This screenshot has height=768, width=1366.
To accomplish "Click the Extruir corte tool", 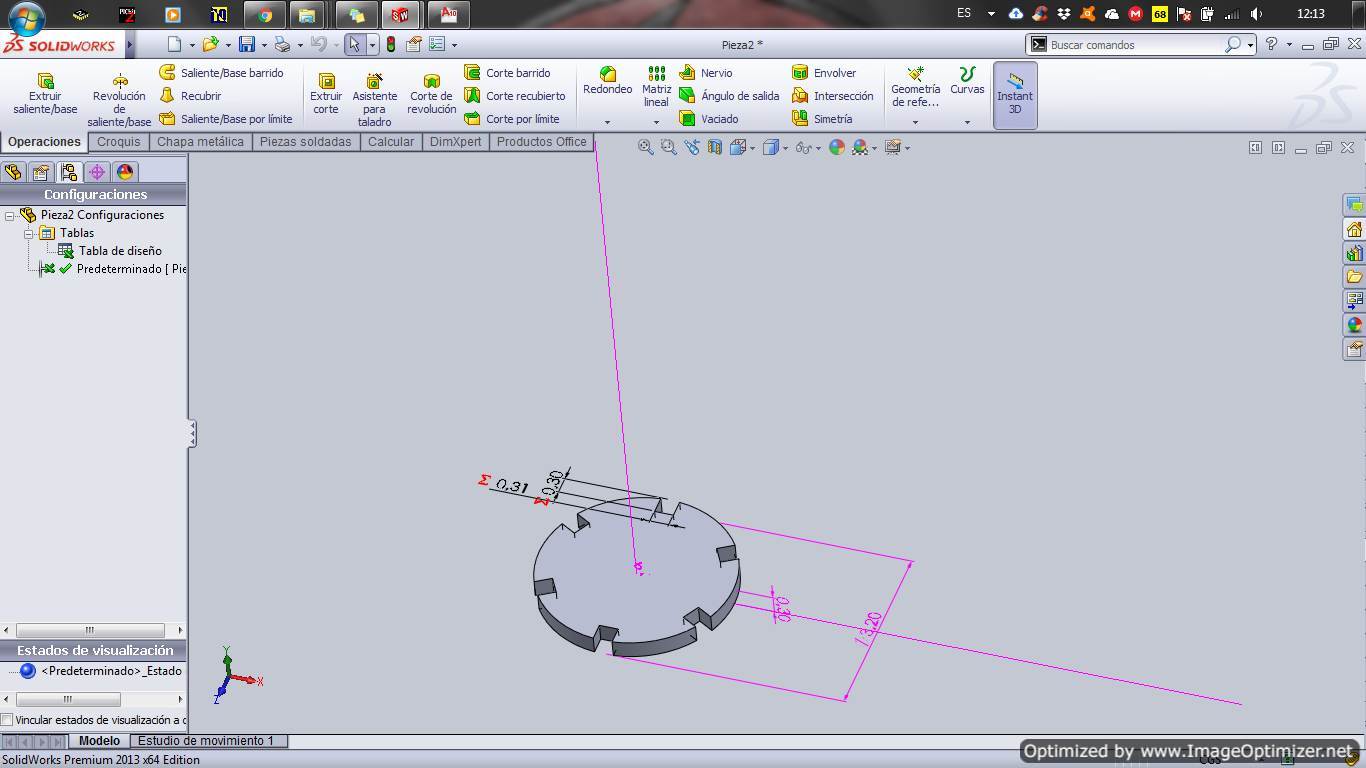I will (326, 95).
